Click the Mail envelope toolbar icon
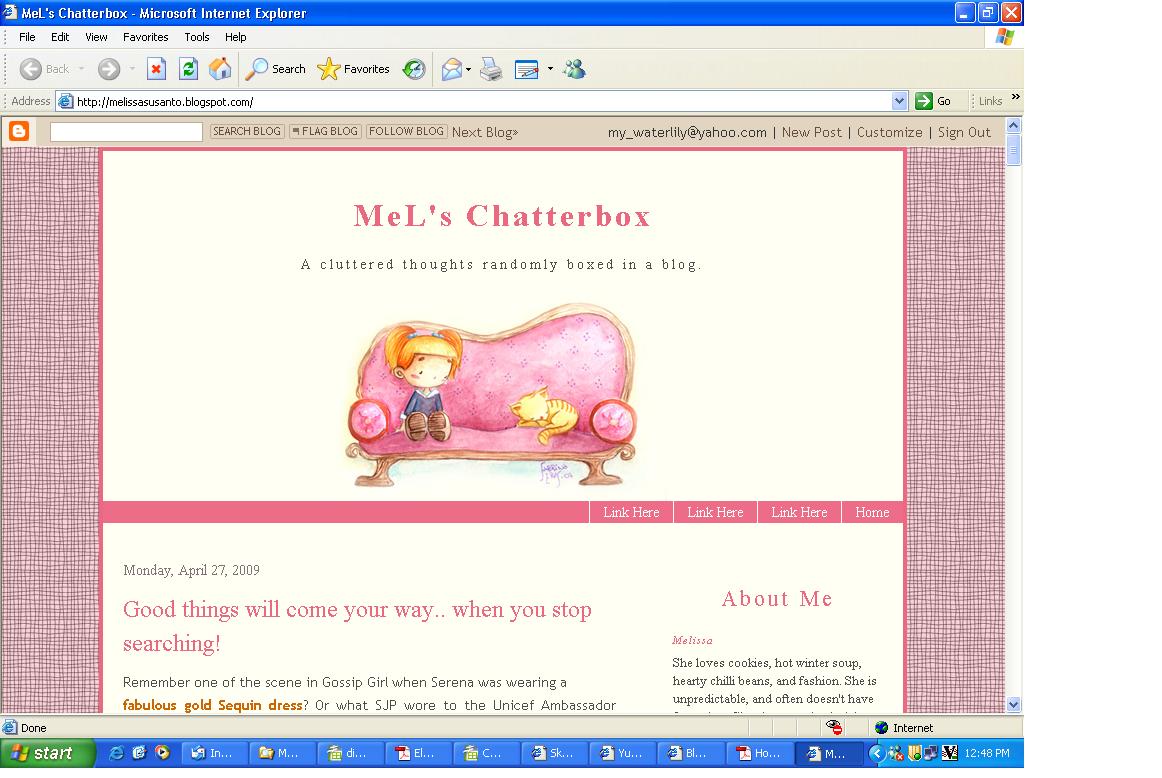Screen dimensions: 1162x778 coord(451,69)
